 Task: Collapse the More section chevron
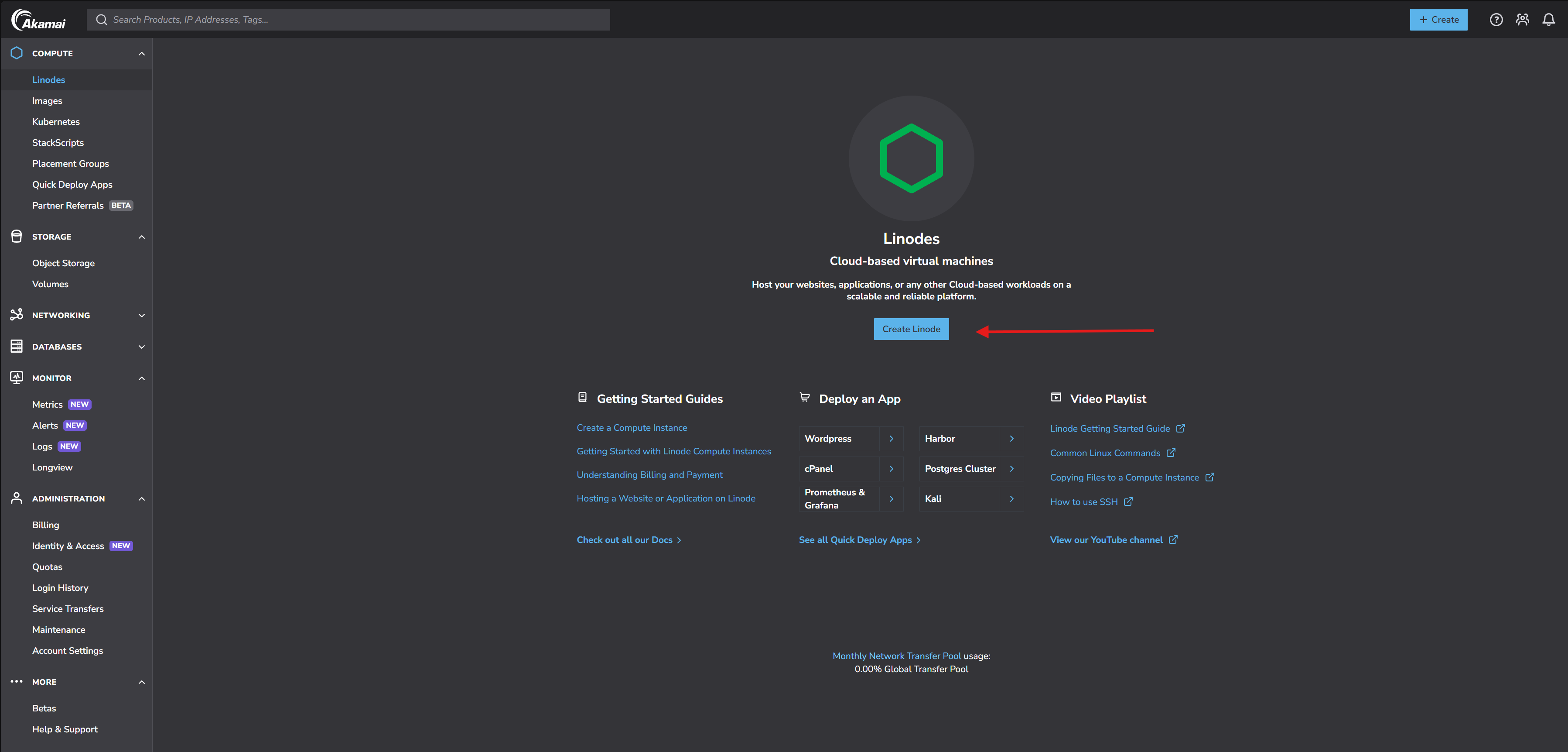(141, 682)
